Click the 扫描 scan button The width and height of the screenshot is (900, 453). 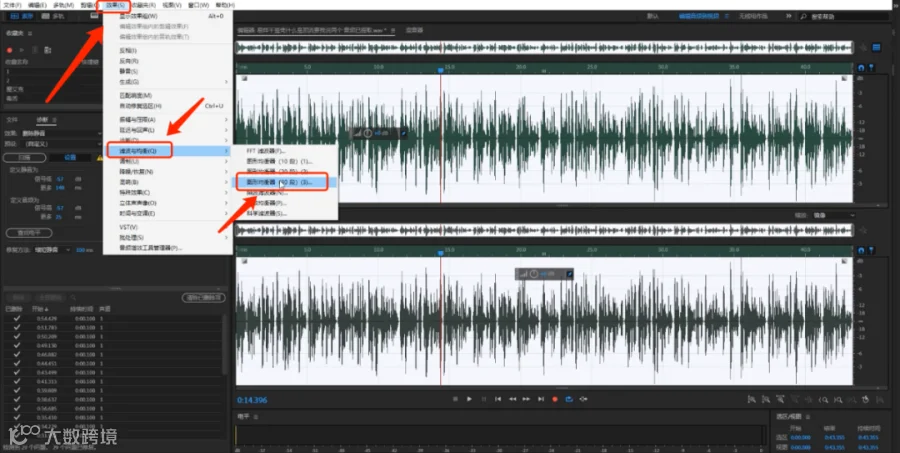[x=24, y=157]
